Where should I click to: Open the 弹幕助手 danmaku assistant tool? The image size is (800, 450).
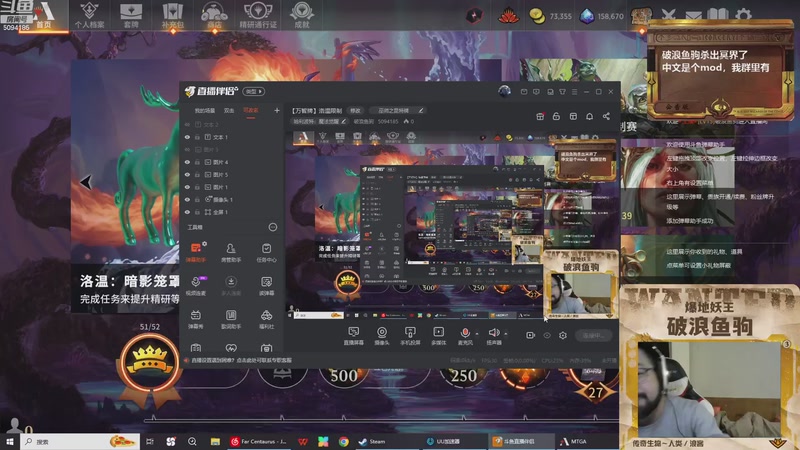coord(196,252)
